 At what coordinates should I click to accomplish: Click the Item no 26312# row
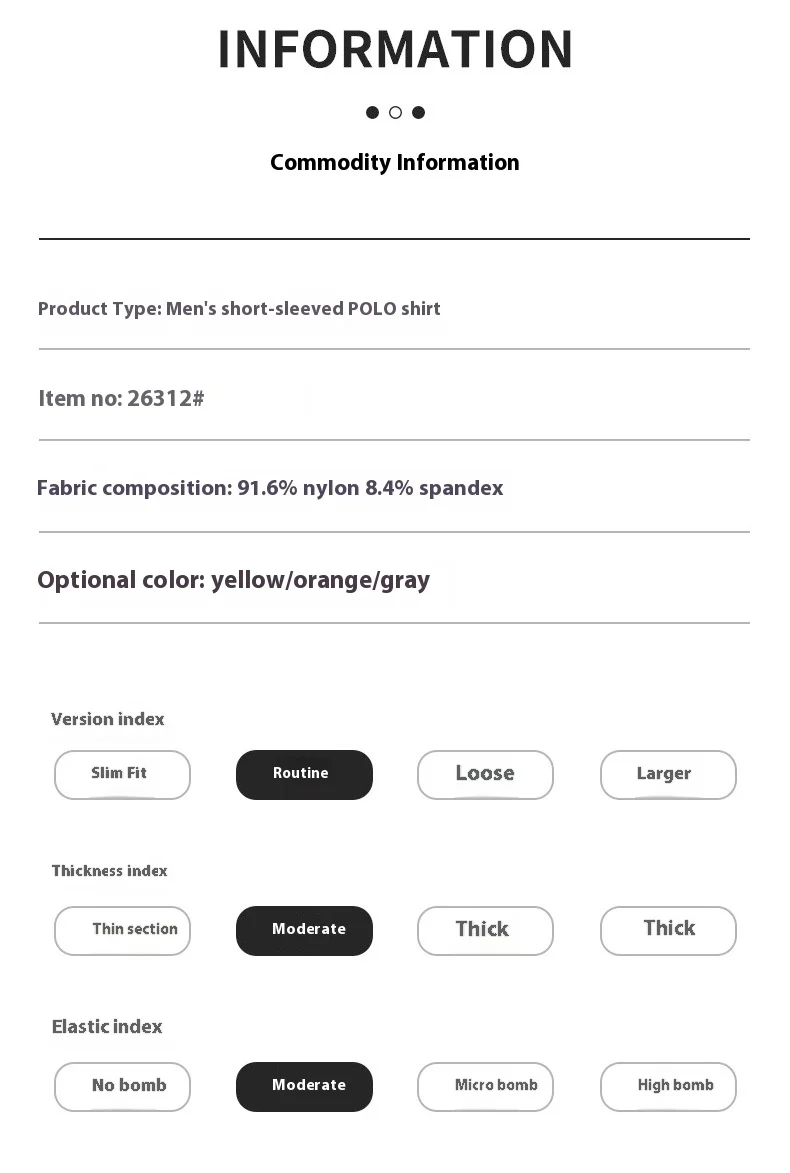click(121, 398)
